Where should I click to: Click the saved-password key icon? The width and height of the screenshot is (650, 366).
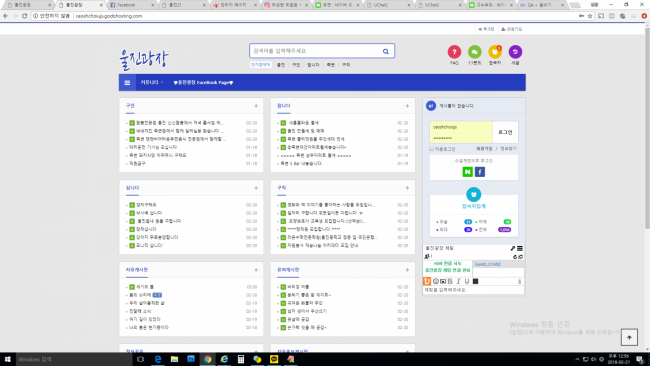pyautogui.click(x=581, y=16)
